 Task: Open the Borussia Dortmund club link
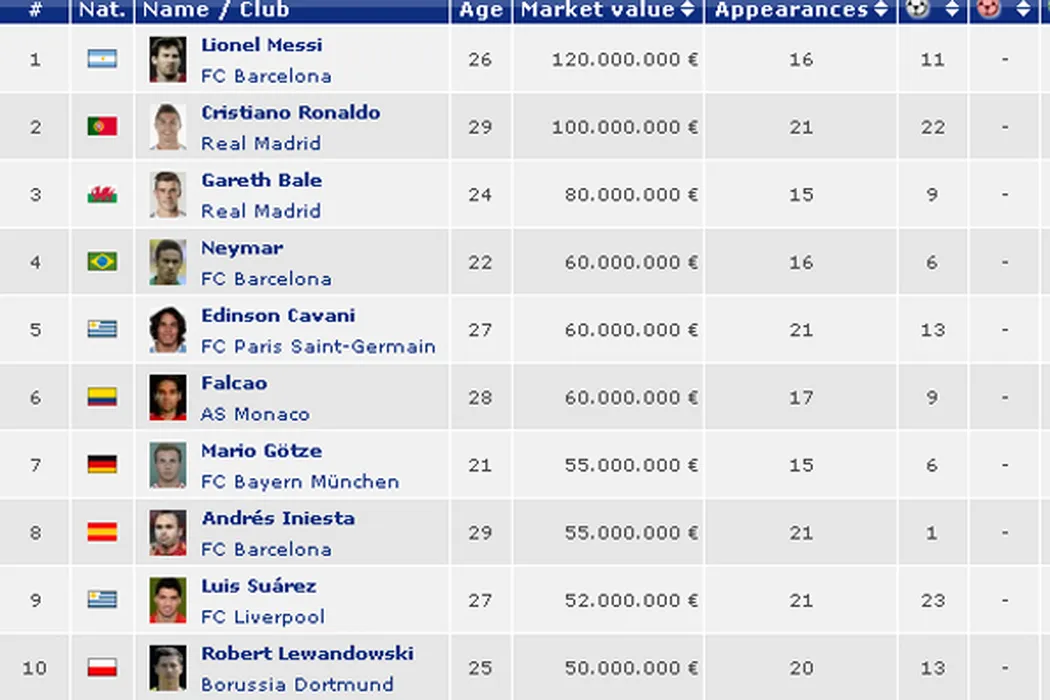297,685
